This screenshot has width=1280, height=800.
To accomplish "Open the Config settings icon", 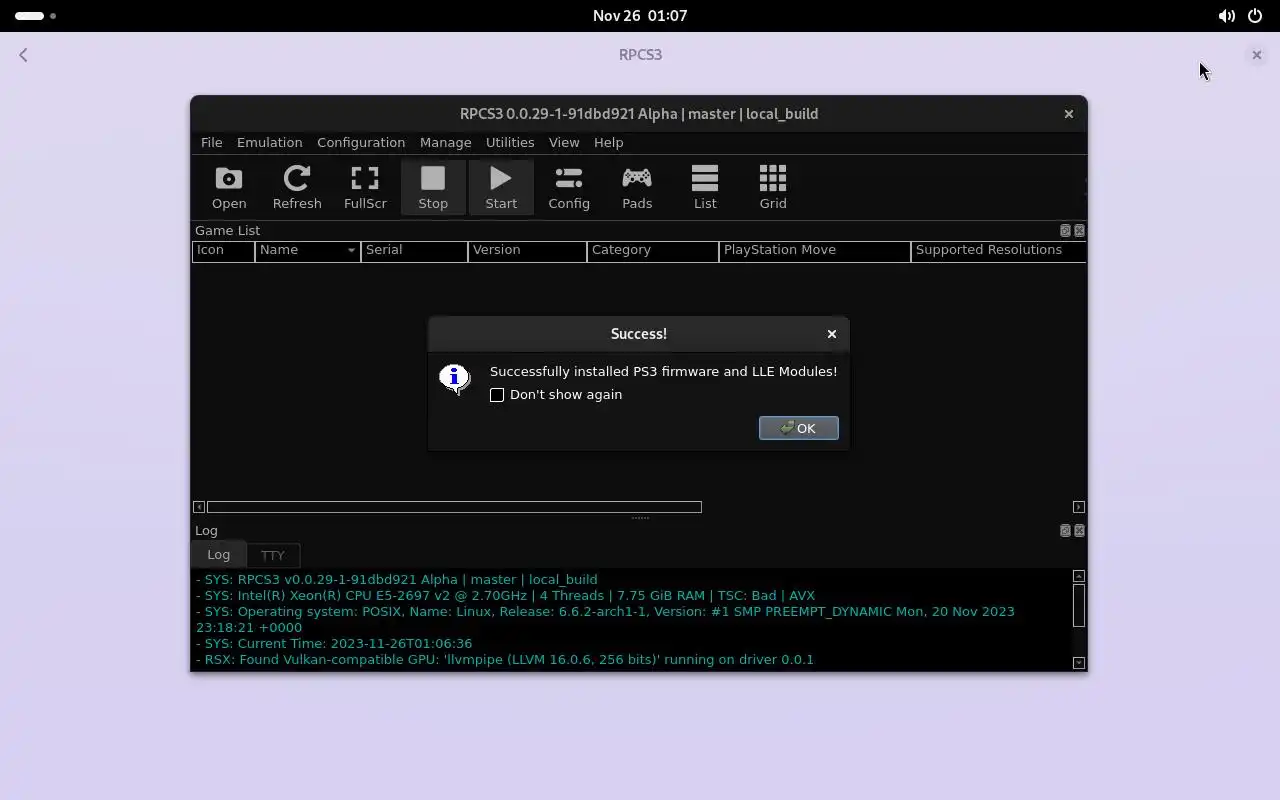I will point(569,188).
